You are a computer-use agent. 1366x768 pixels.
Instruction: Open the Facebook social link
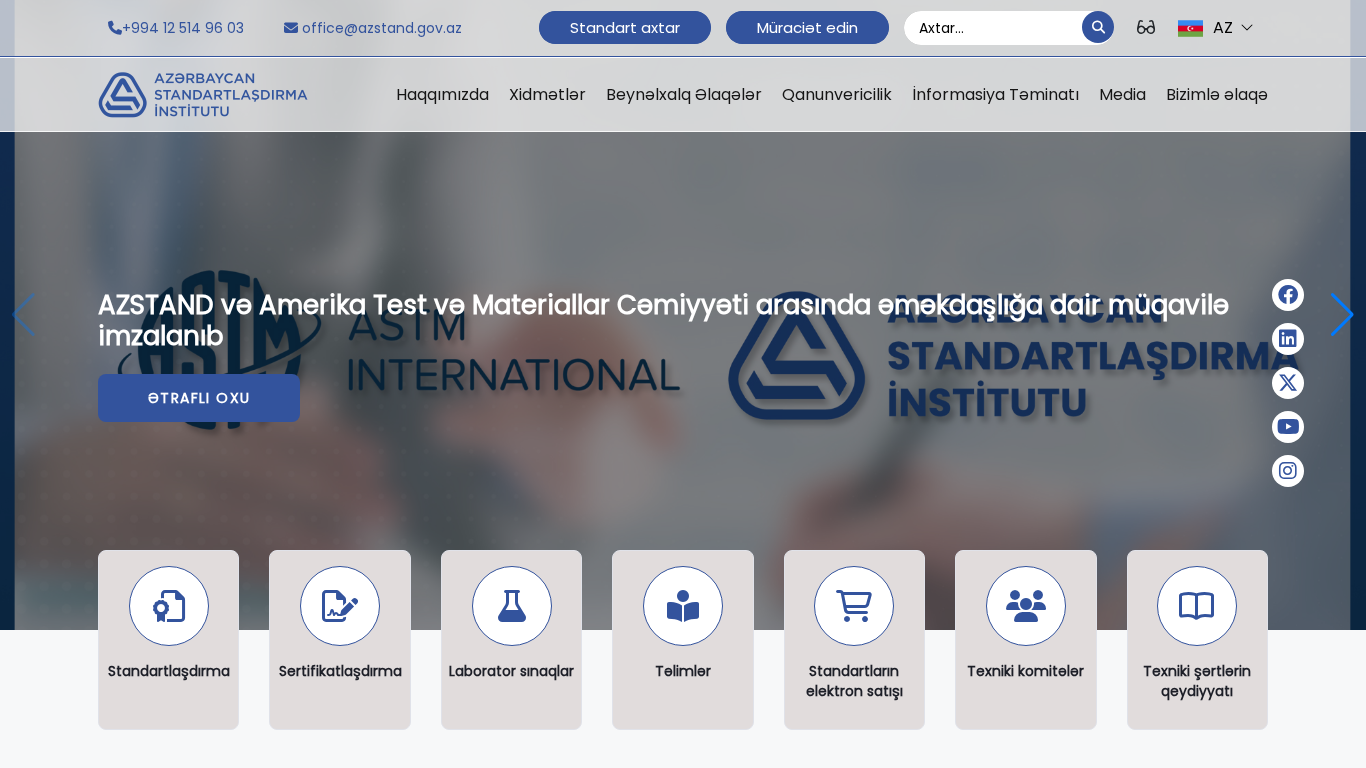[x=1288, y=295]
